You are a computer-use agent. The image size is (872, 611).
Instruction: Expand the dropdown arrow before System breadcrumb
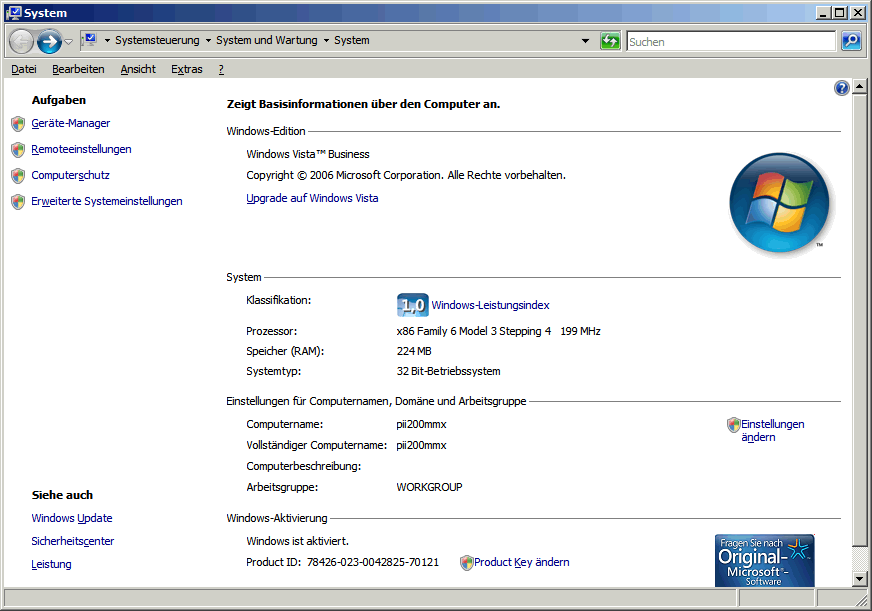pos(326,41)
